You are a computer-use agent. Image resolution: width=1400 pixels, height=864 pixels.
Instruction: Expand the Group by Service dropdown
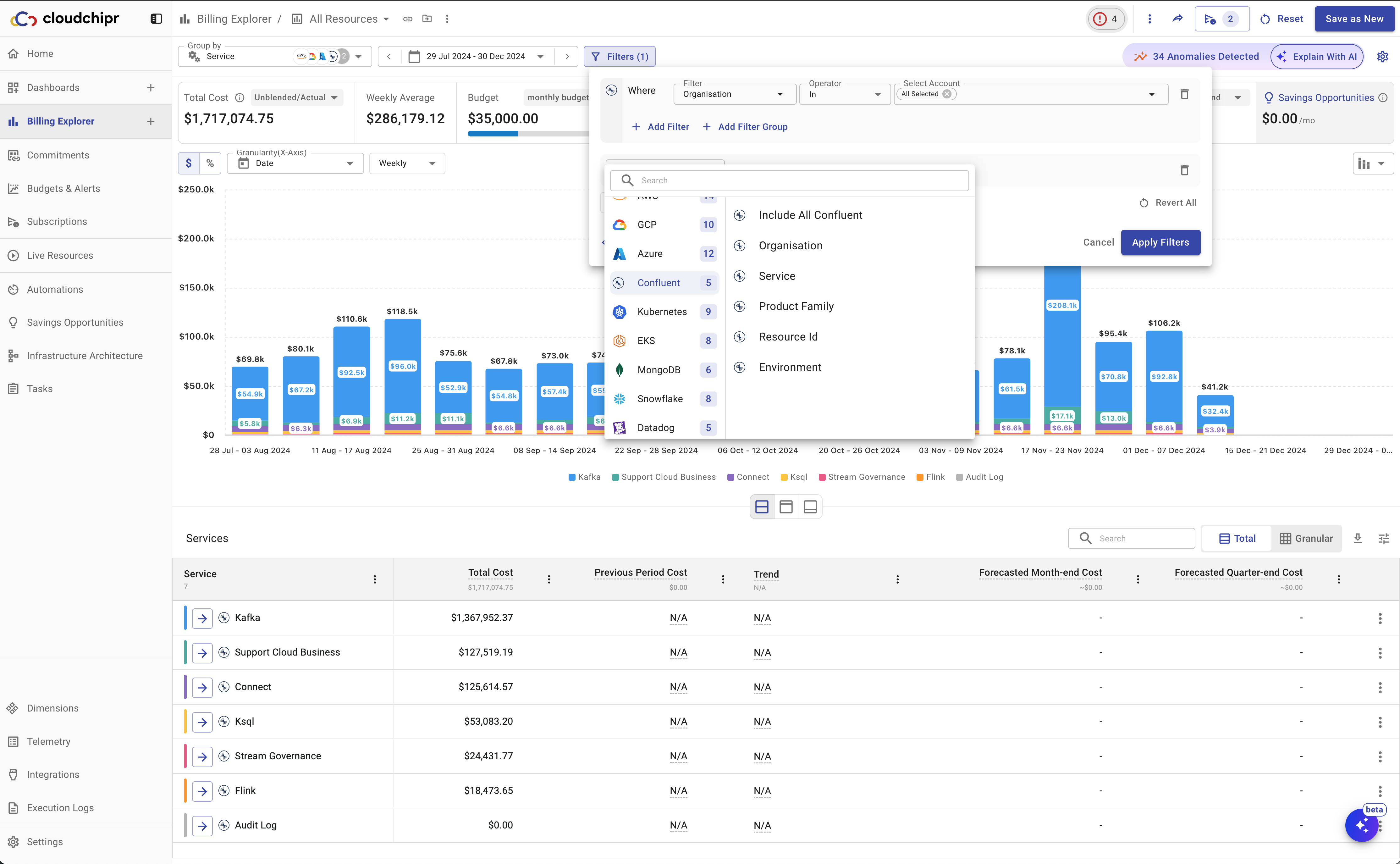(x=358, y=57)
